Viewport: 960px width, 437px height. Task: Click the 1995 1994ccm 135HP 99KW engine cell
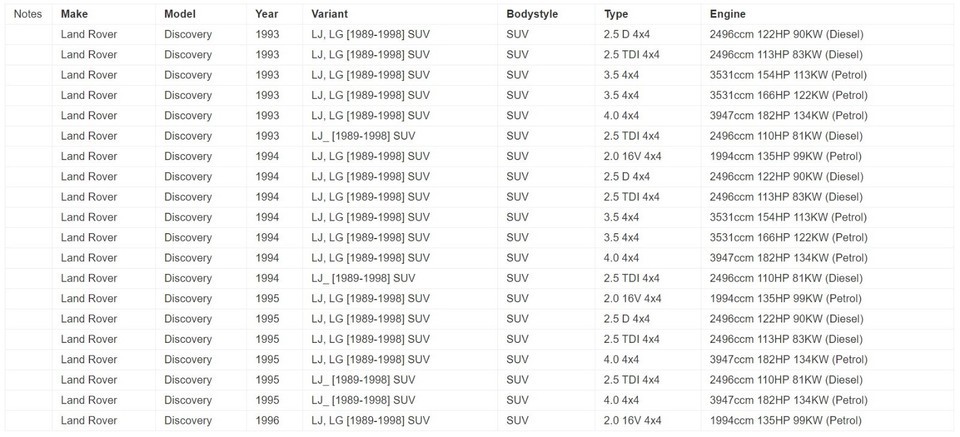[x=786, y=299]
